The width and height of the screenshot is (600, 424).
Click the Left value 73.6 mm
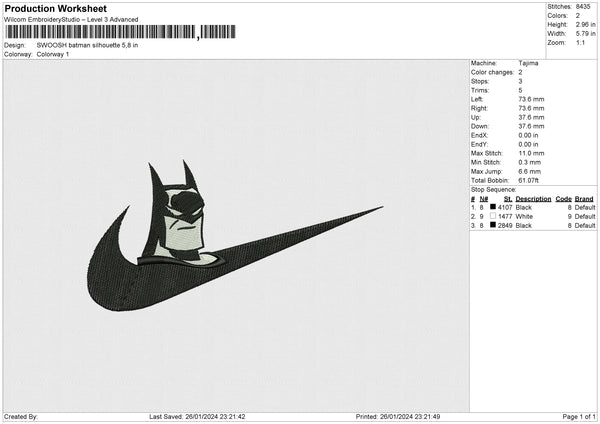[531, 99]
